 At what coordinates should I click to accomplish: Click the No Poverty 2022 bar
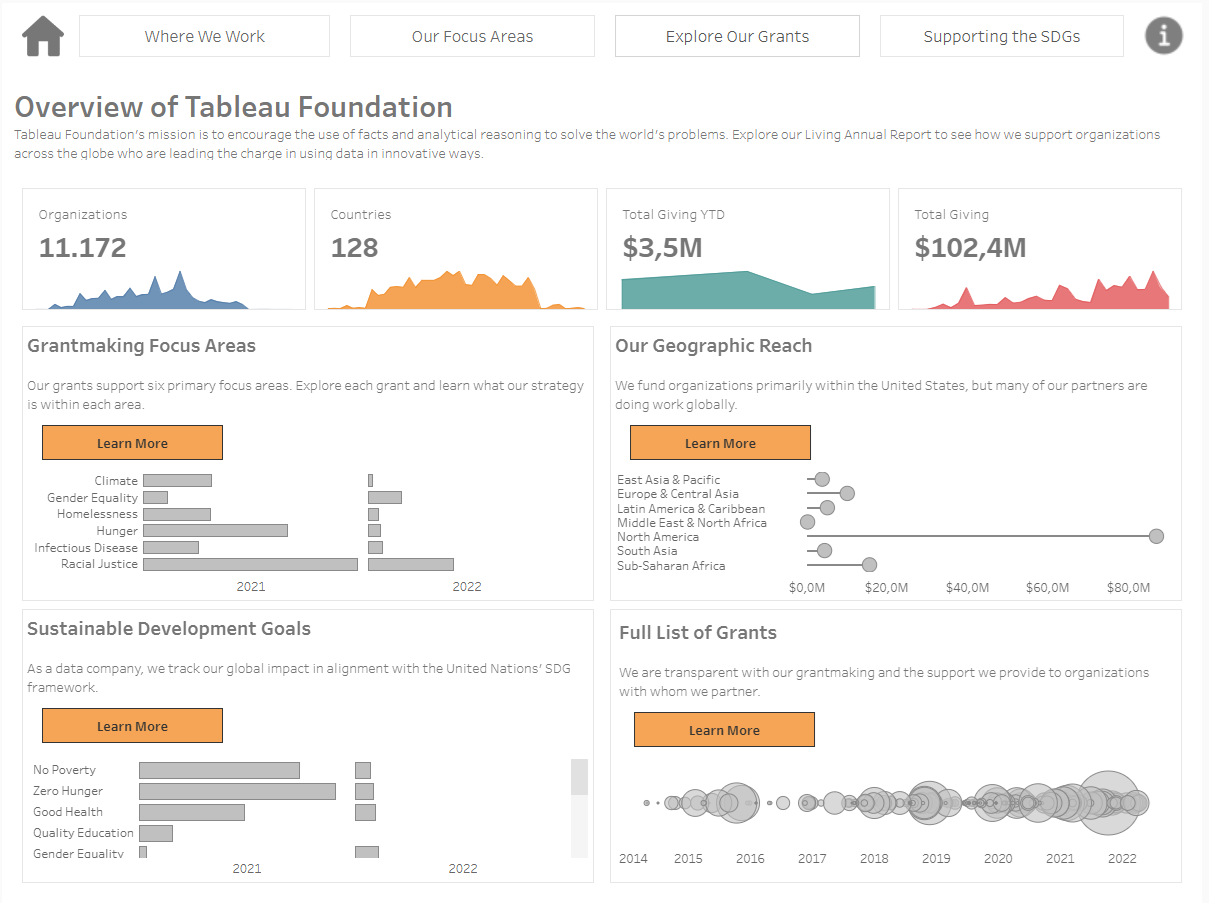[x=363, y=770]
